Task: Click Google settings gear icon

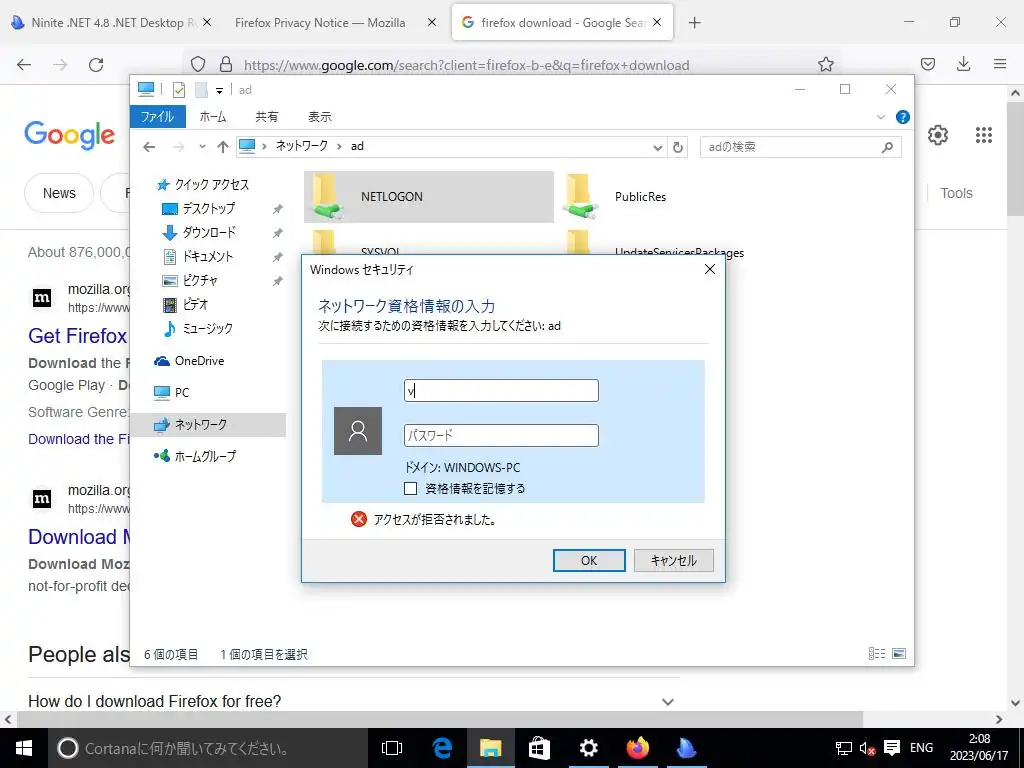Action: click(x=938, y=135)
